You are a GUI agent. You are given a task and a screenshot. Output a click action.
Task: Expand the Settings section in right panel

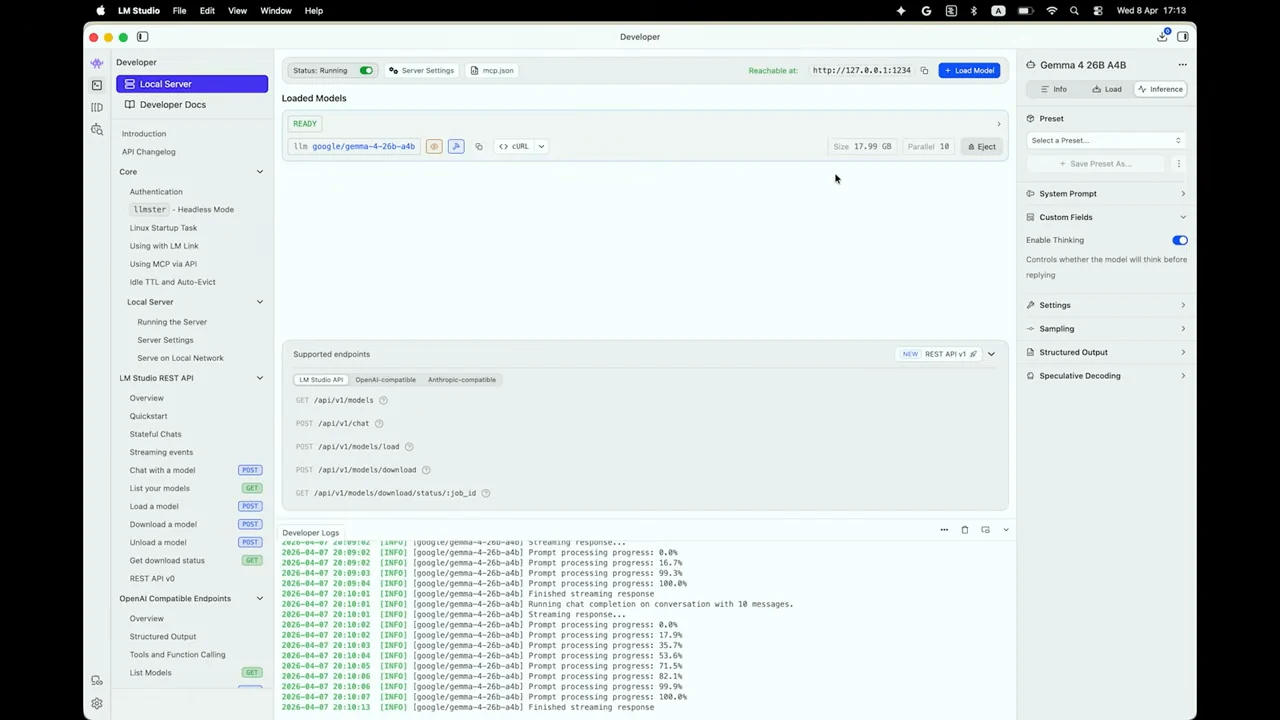[x=1106, y=305]
